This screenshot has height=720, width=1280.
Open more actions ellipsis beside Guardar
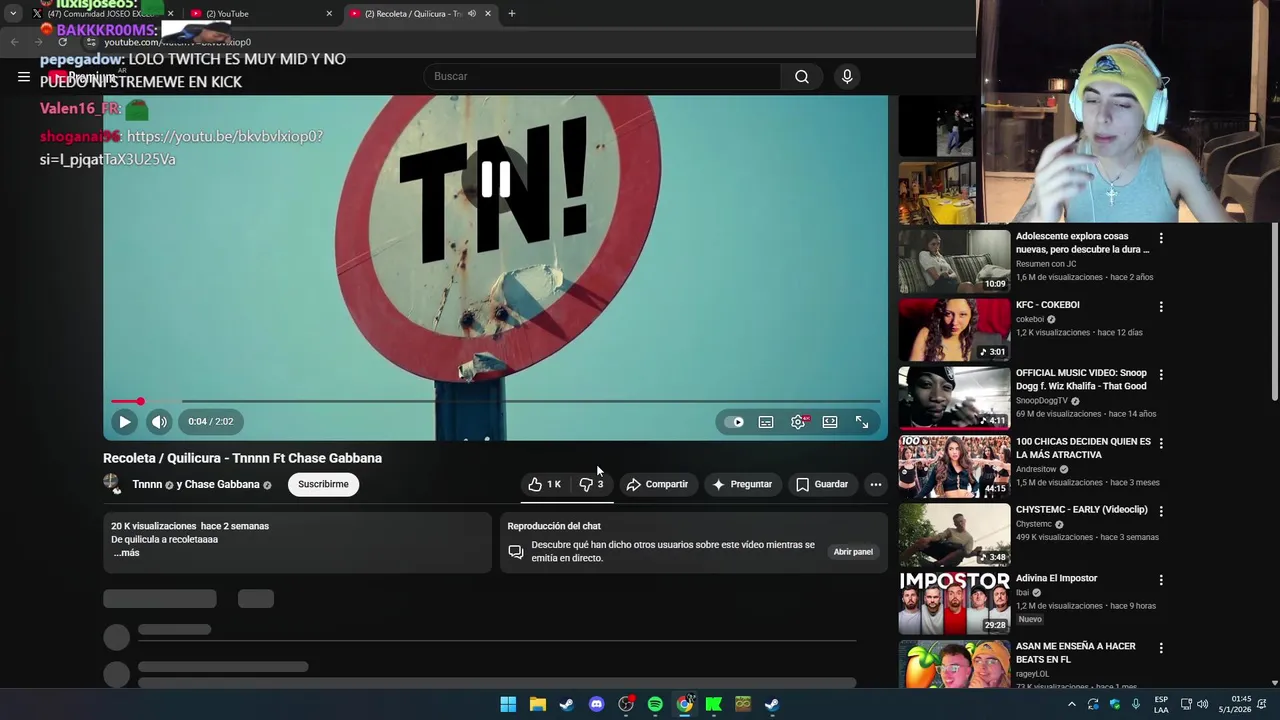click(x=876, y=484)
